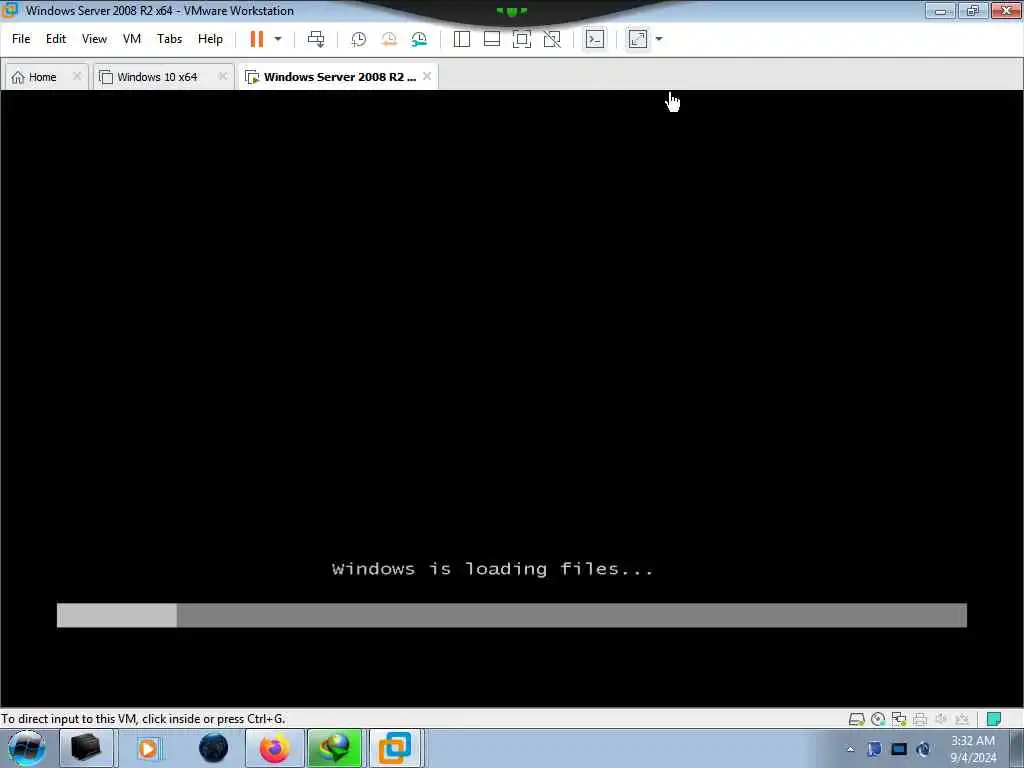Open the Help menu

pyautogui.click(x=210, y=39)
